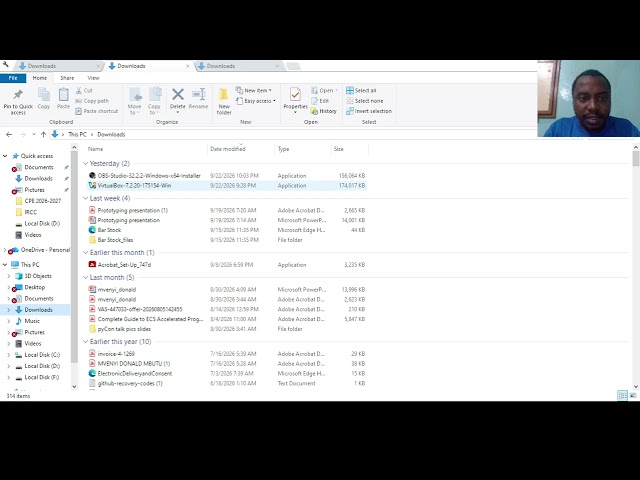Viewport: 640px width, 480px height.
Task: Sort by the Size column header
Action: click(338, 149)
